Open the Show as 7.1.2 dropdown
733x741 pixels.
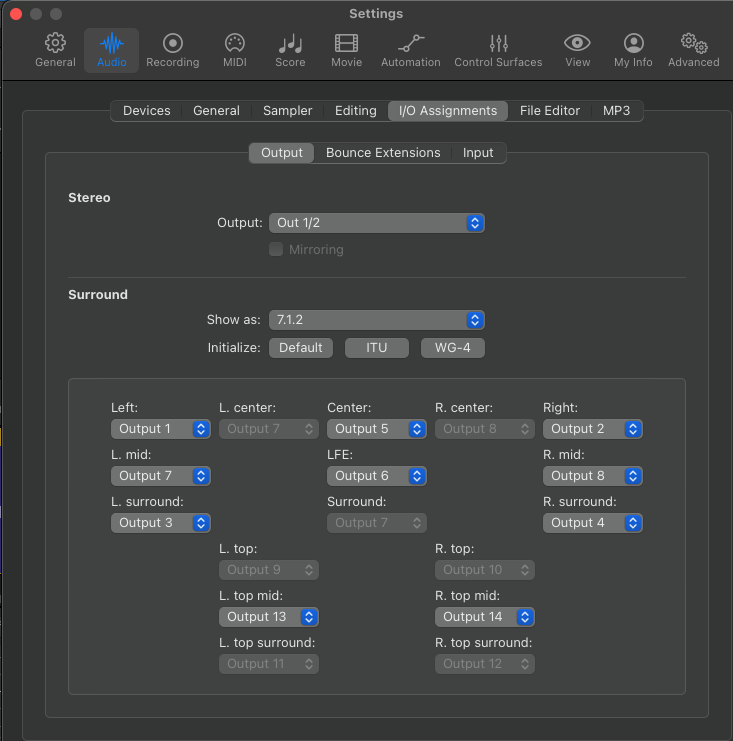tap(376, 320)
